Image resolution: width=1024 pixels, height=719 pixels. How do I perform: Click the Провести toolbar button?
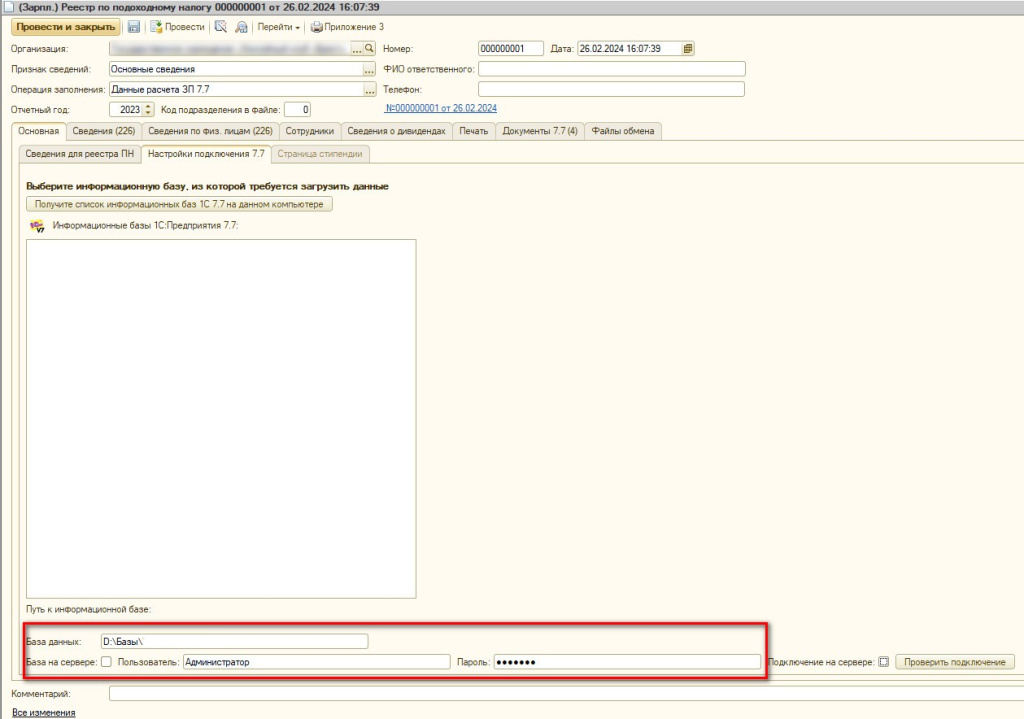point(178,27)
